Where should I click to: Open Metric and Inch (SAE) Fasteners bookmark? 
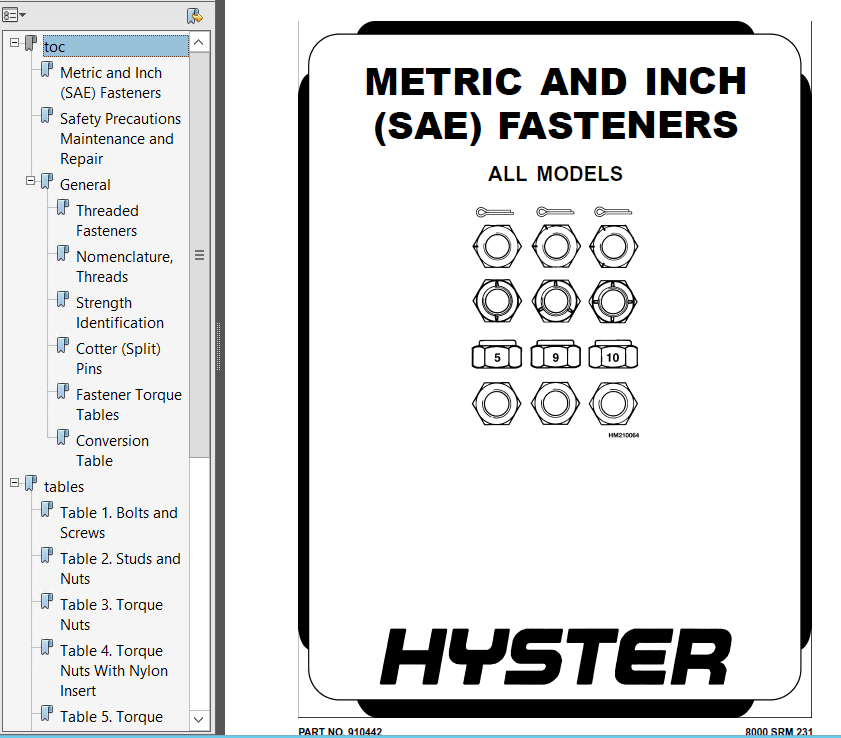tap(111, 83)
